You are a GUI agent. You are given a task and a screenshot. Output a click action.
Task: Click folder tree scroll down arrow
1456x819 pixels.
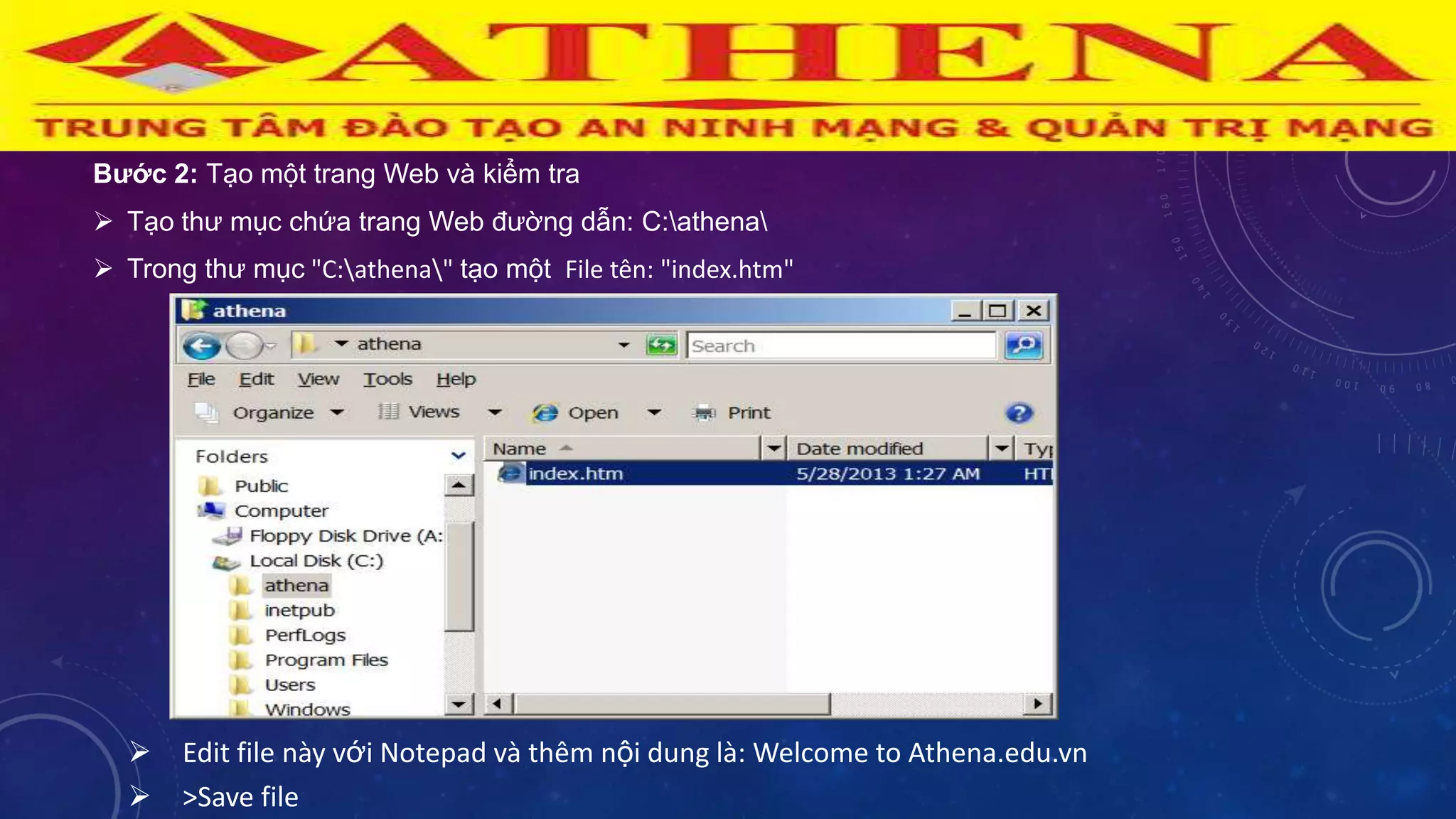click(x=459, y=705)
